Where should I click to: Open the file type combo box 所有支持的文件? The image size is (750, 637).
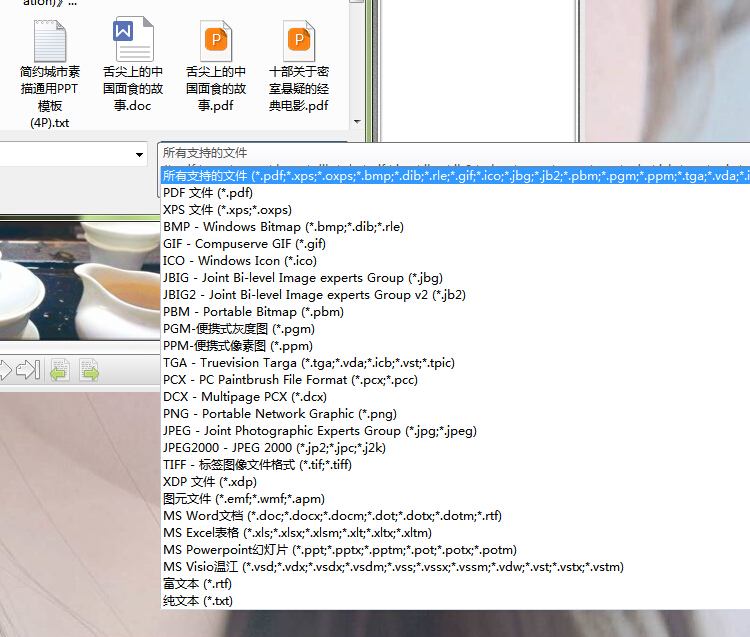point(453,153)
